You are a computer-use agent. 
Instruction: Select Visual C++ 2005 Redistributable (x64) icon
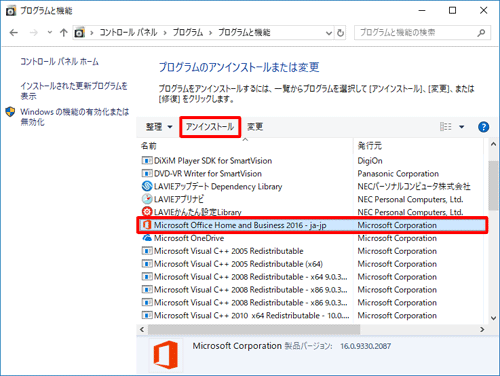147,264
